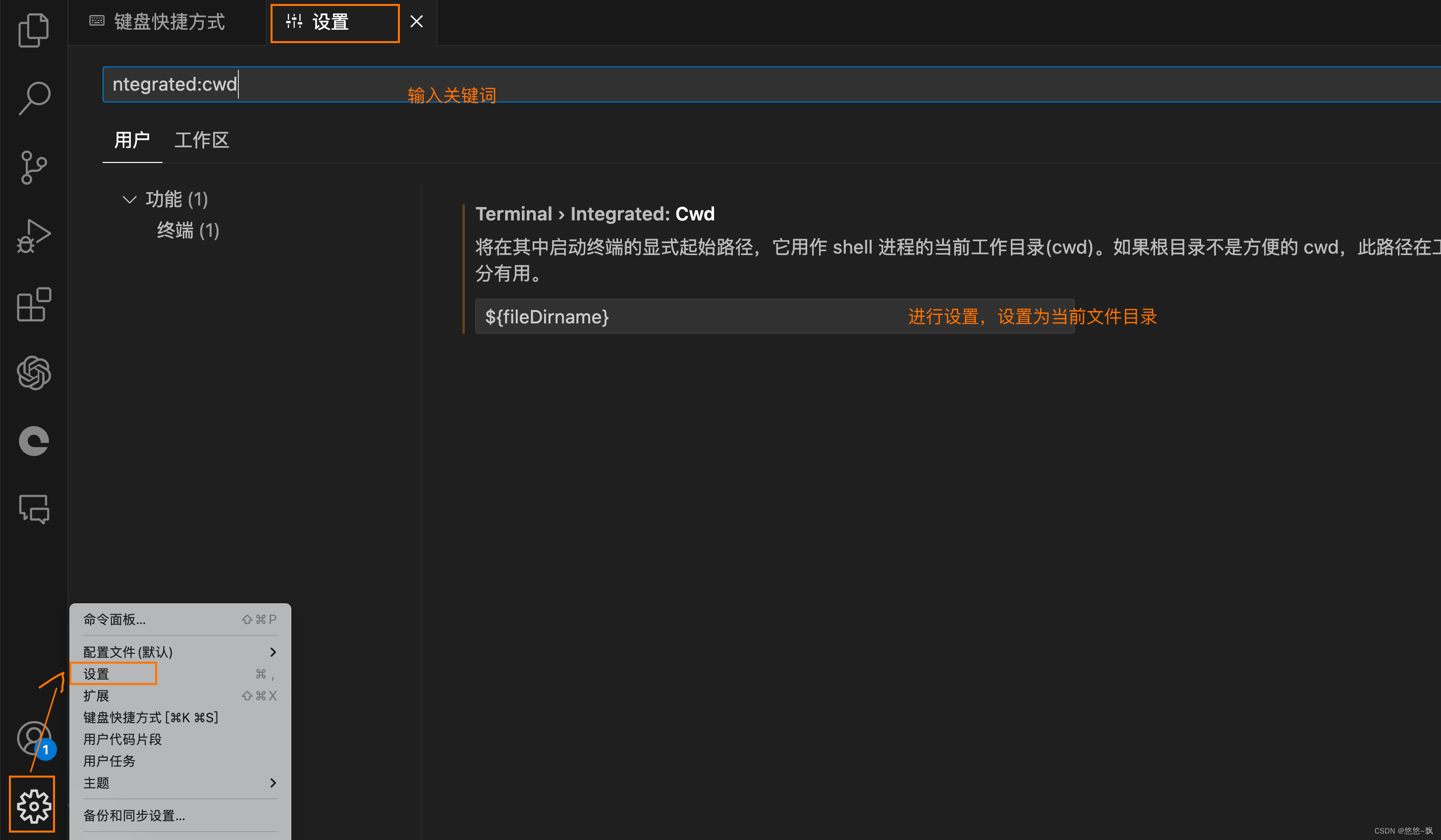Image resolution: width=1441 pixels, height=840 pixels.
Task: Collapse the 功能 (1) tree section
Action: 129,200
